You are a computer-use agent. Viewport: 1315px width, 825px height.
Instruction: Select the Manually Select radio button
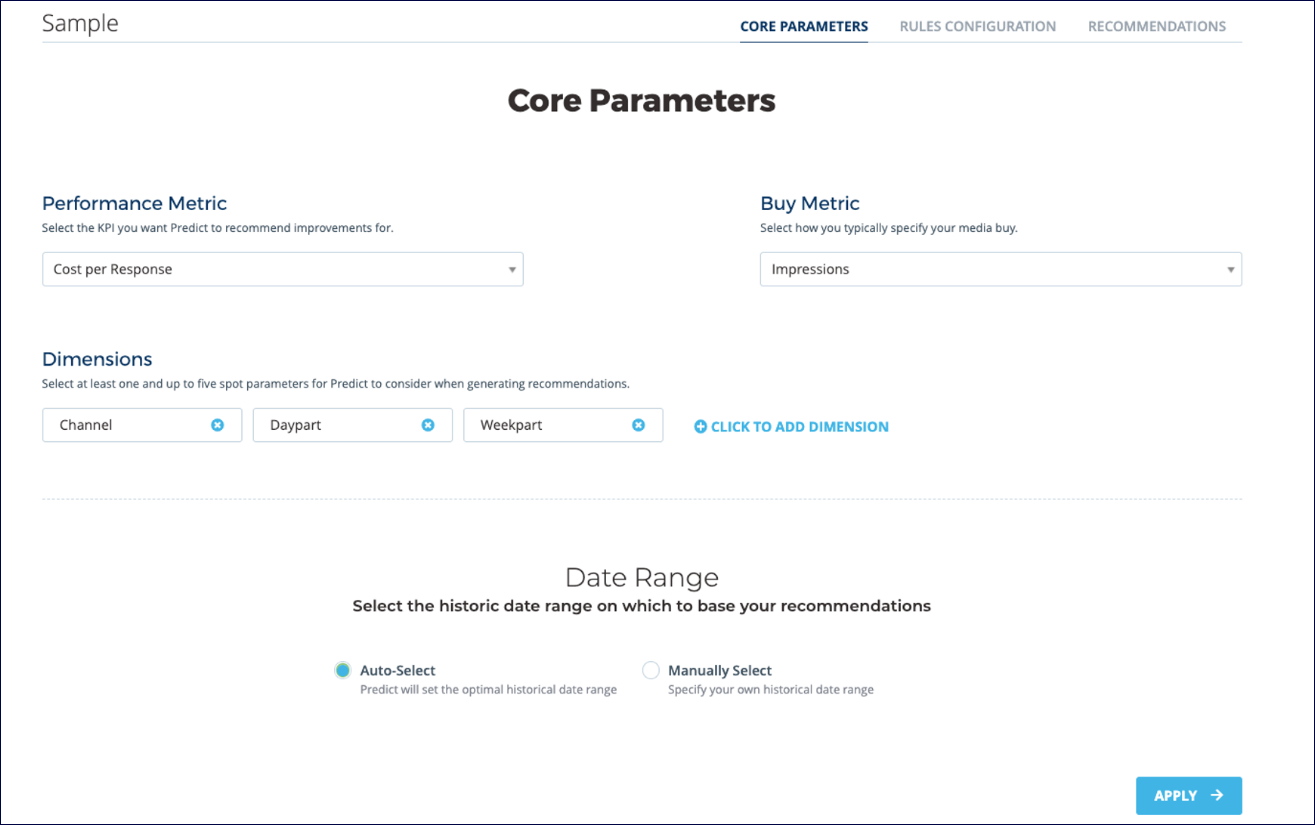coord(651,670)
